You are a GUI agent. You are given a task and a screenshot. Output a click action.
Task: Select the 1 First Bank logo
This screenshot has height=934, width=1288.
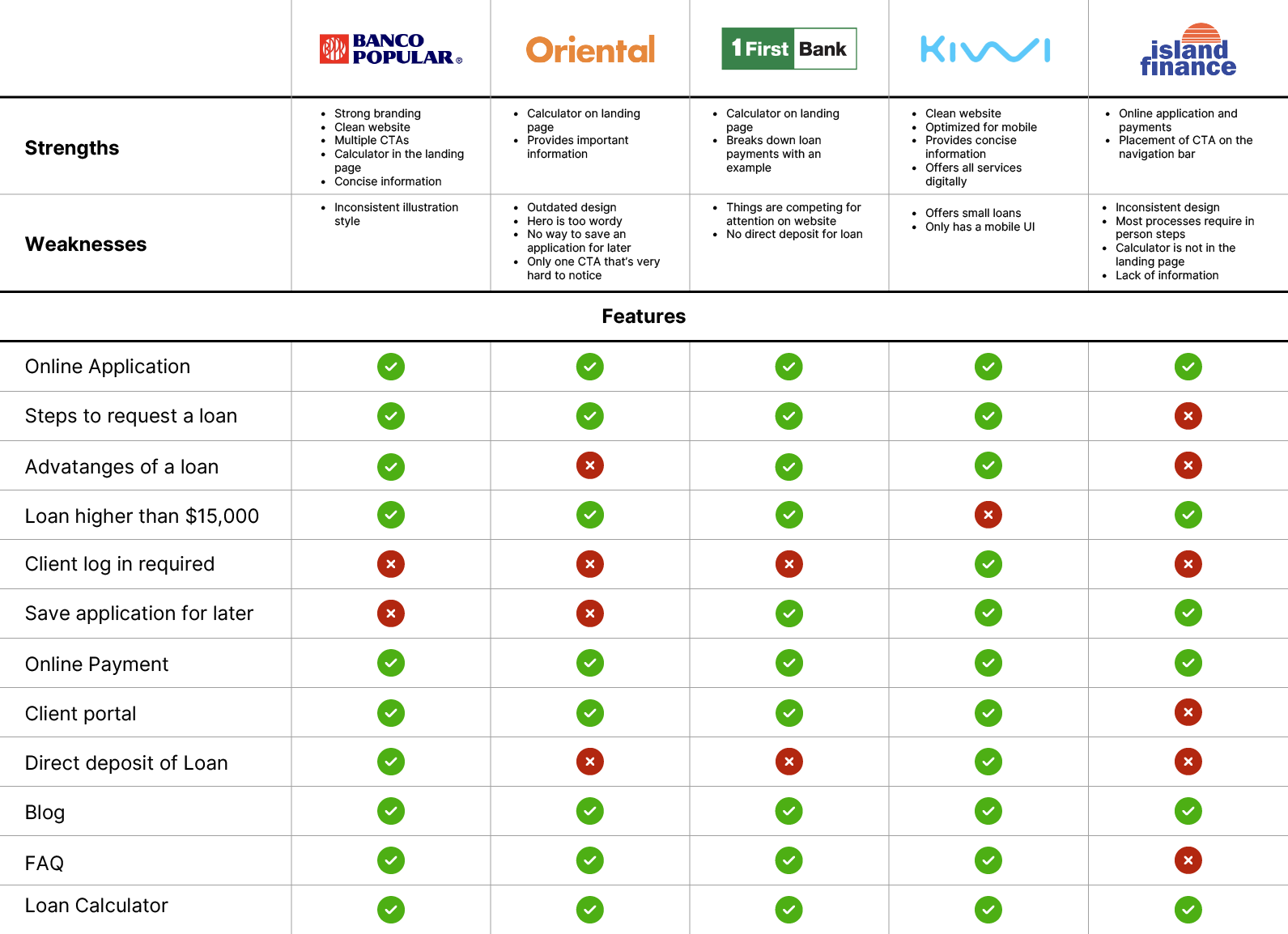click(789, 49)
